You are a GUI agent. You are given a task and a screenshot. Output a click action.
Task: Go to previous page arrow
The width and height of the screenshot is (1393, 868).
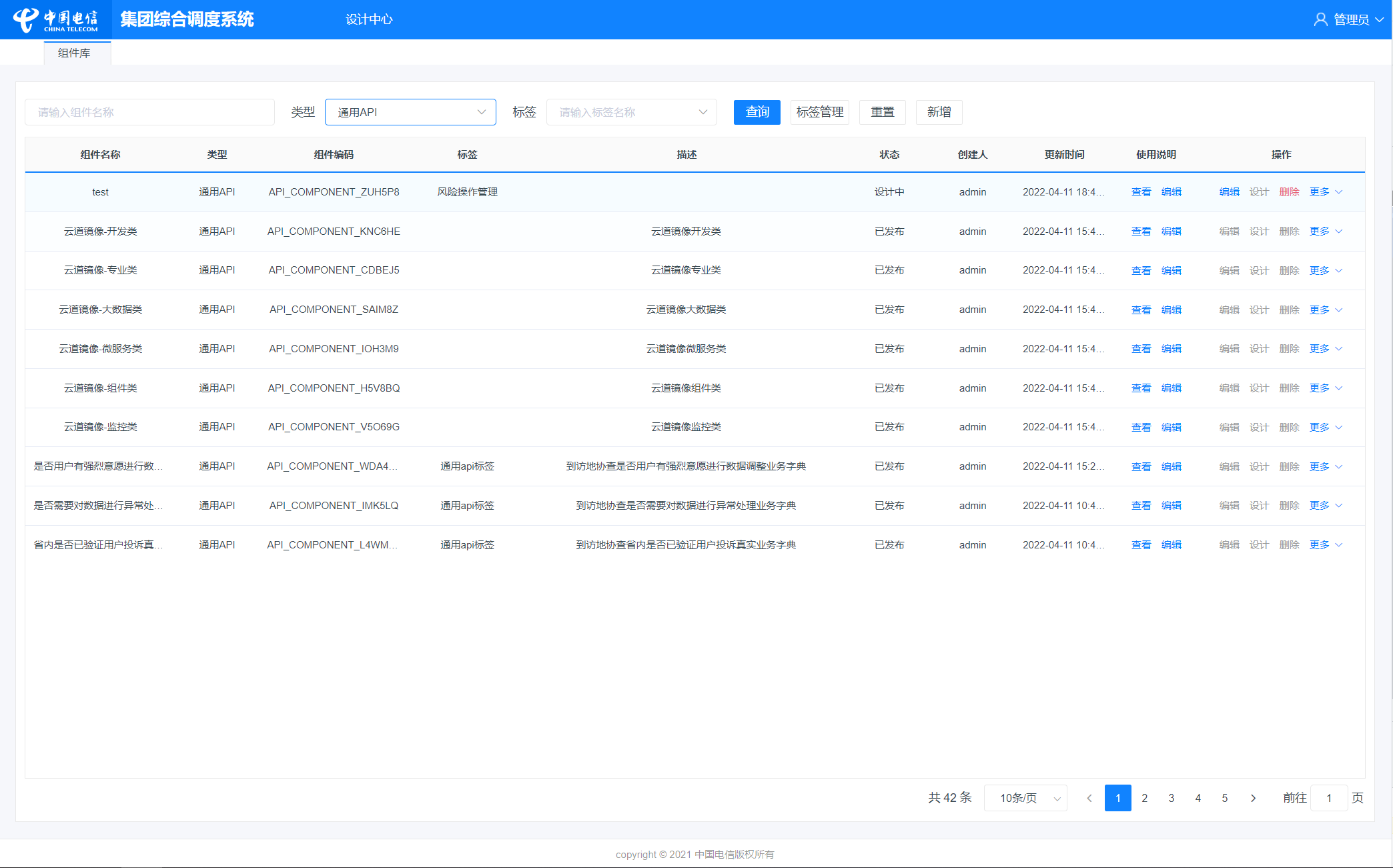pos(1089,798)
